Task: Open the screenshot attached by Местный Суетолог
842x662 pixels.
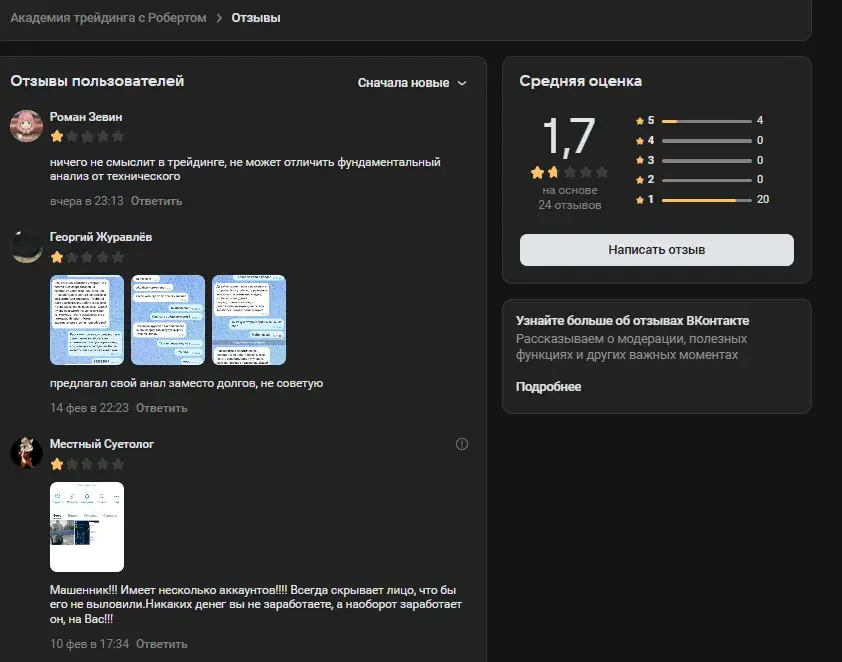Action: click(x=87, y=527)
